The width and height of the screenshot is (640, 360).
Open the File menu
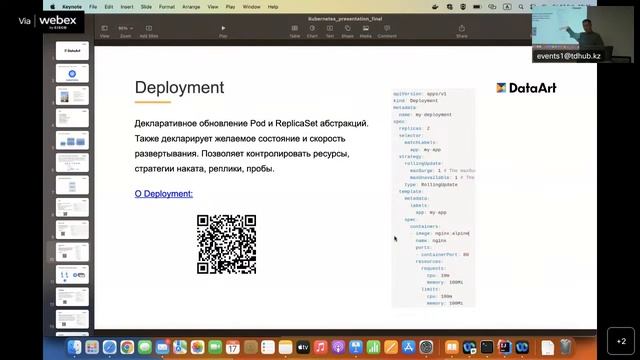pos(93,7)
